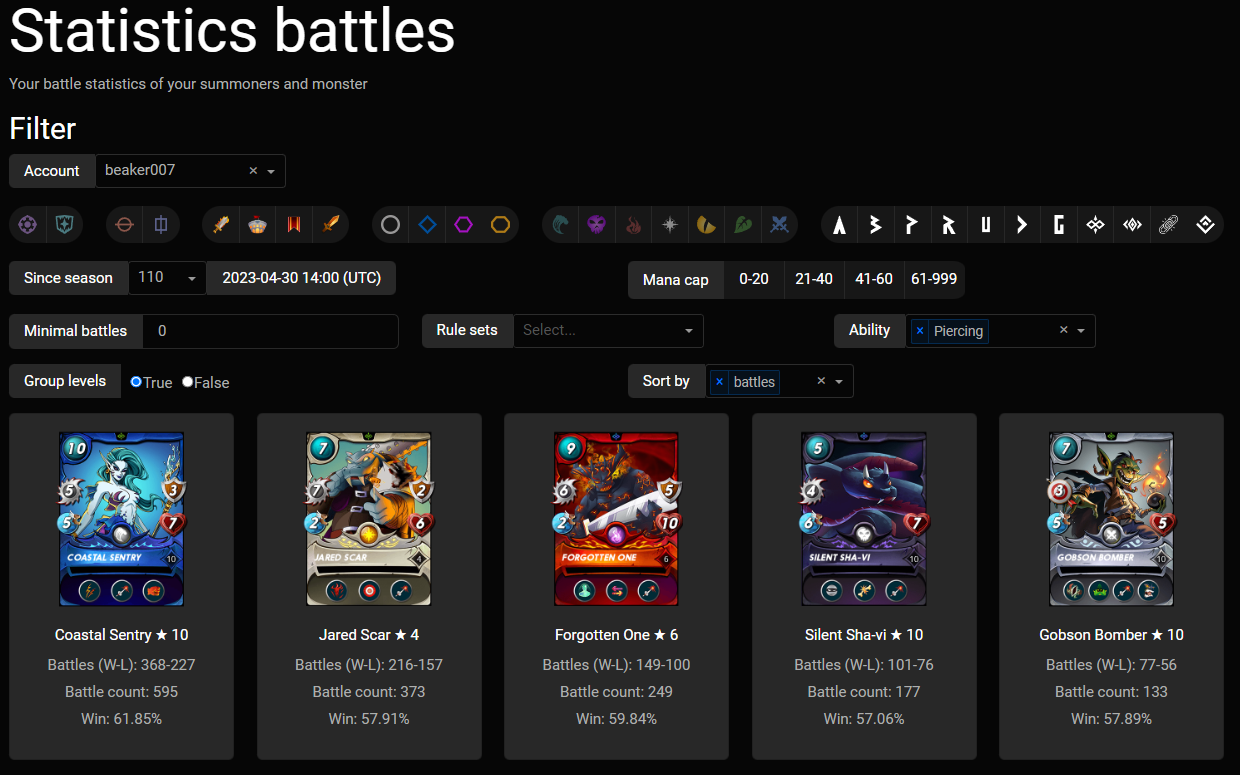Set Group levels to True

click(x=136, y=382)
